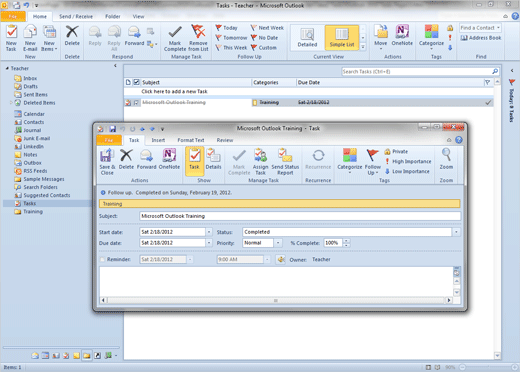Select Simple List view
Viewport: 520px width, 372px height.
(x=342, y=38)
